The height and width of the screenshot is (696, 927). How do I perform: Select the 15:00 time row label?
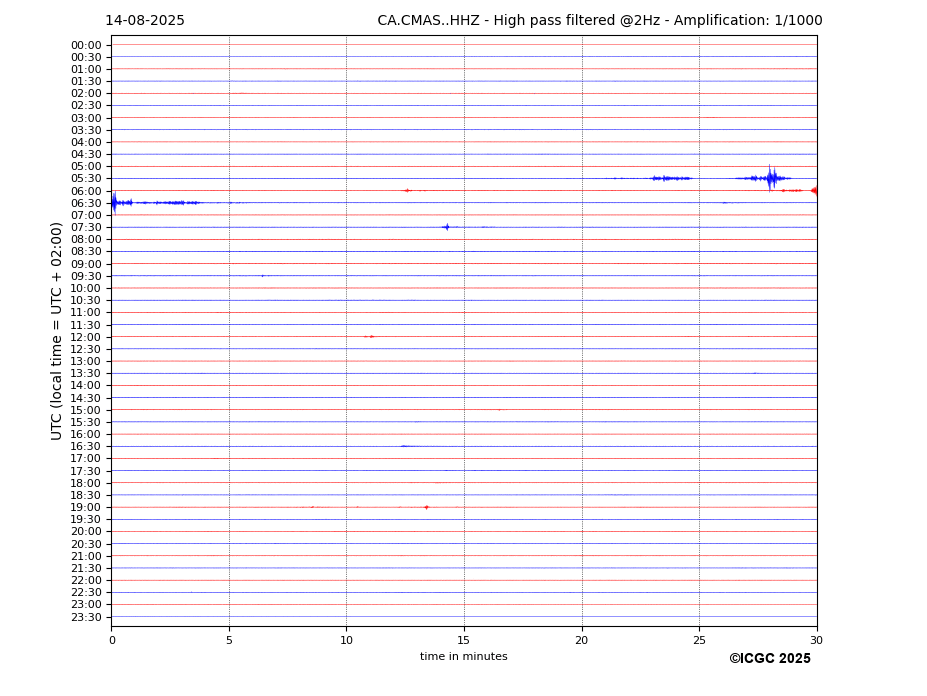click(86, 410)
